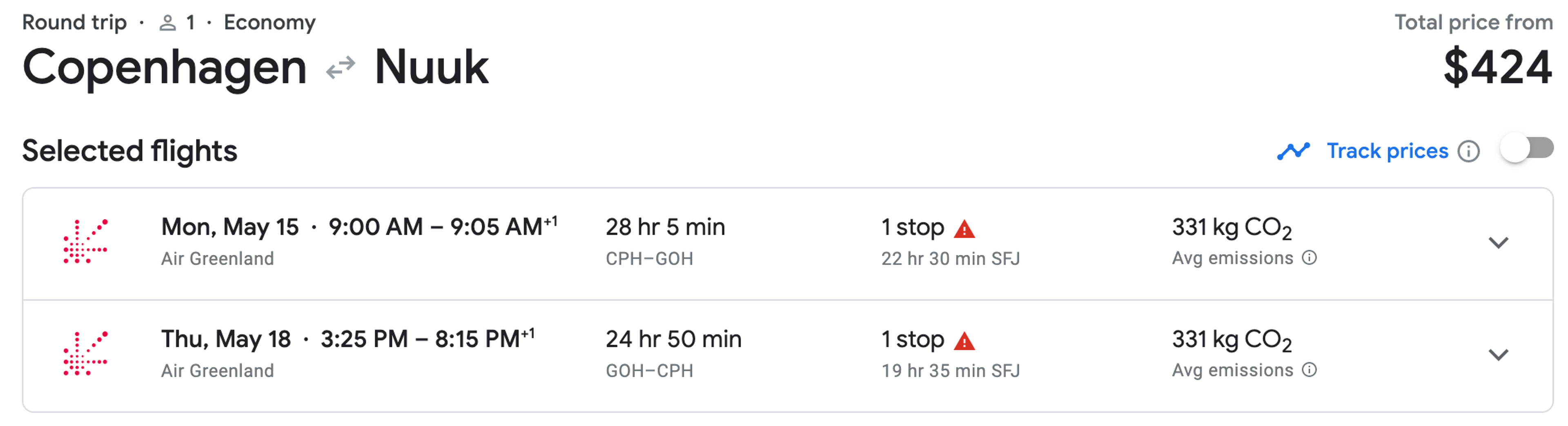Click the warning triangle on CPH–GOH stop
The width and height of the screenshot is (1568, 426).
[x=964, y=229]
